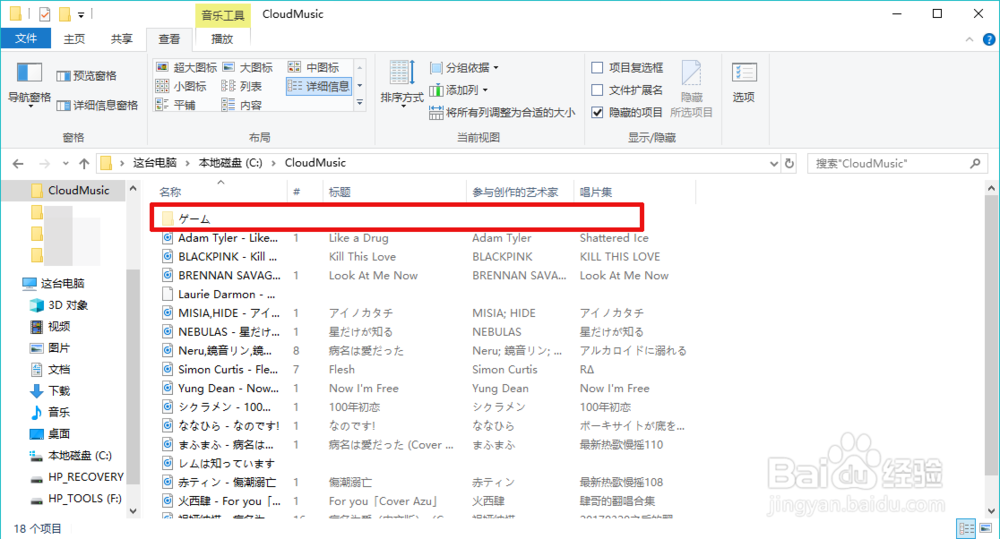The height and width of the screenshot is (539, 1000).
Task: Click the 音乐工具 music tools tab
Action: (223, 15)
